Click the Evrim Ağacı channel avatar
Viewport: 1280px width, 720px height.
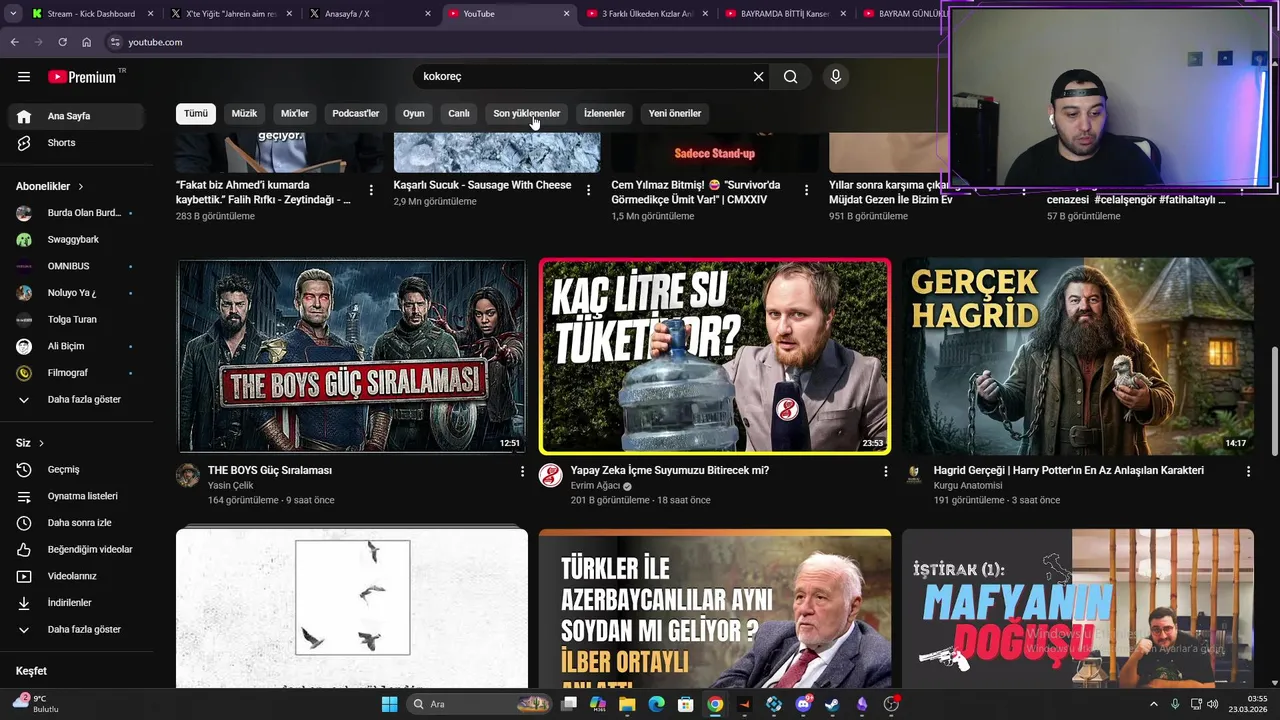tap(551, 475)
